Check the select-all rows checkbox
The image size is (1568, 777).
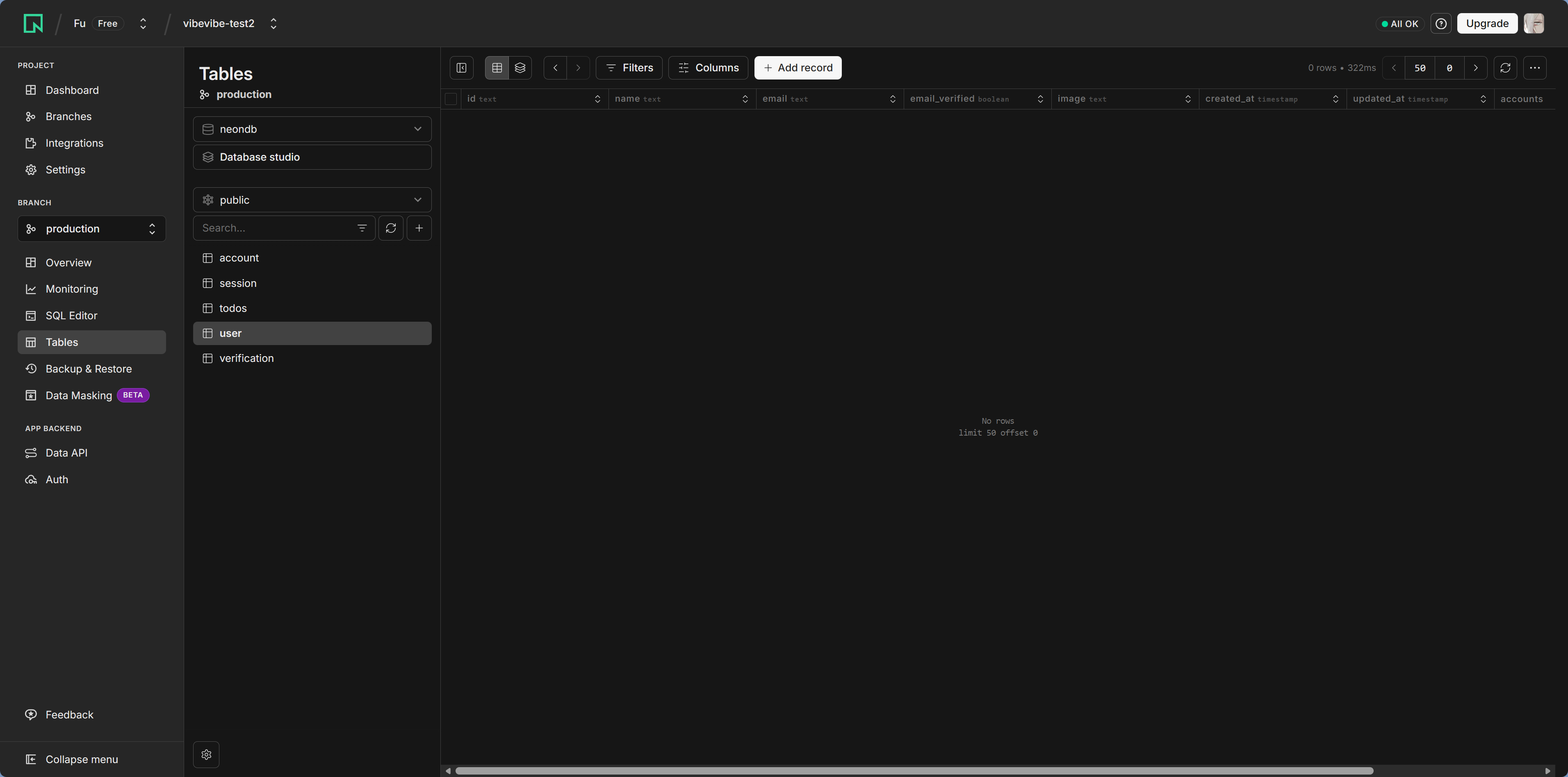[x=451, y=99]
